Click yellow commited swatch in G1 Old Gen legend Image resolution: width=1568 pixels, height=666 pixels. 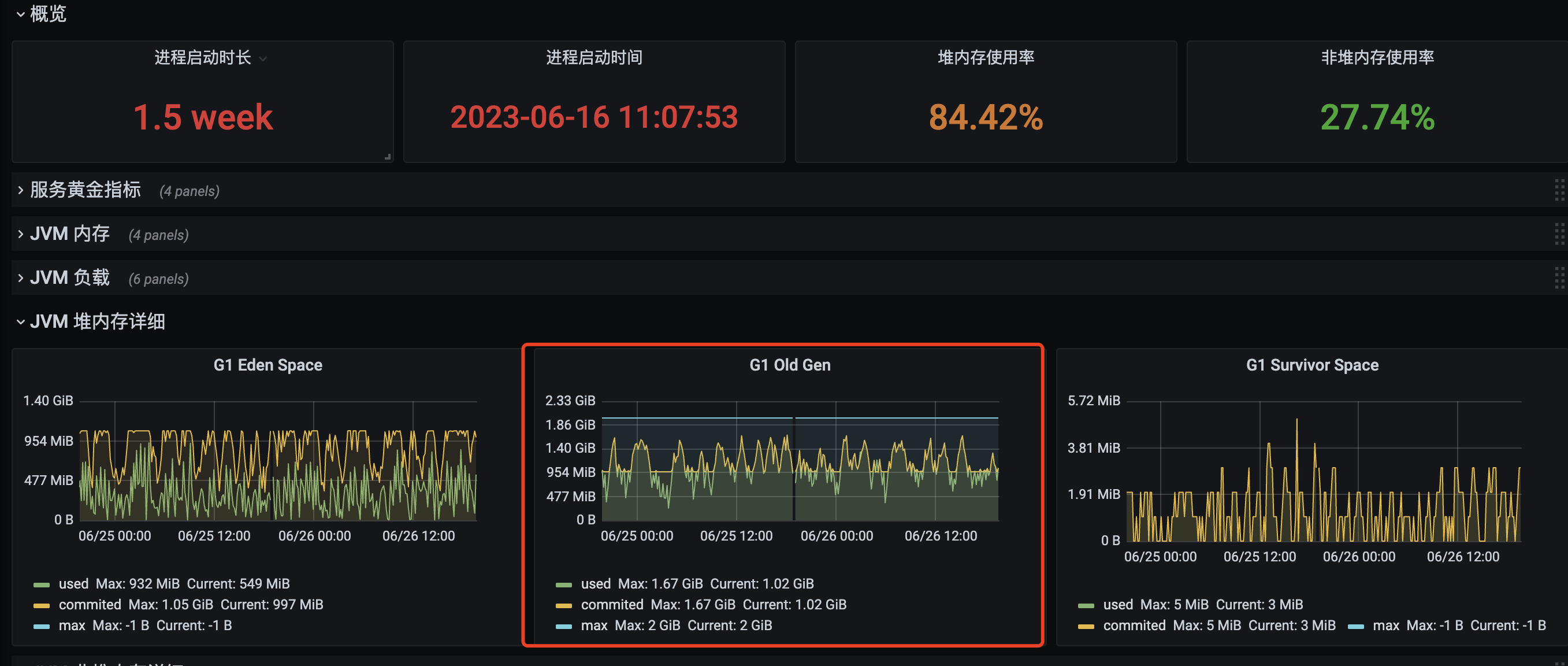point(564,606)
